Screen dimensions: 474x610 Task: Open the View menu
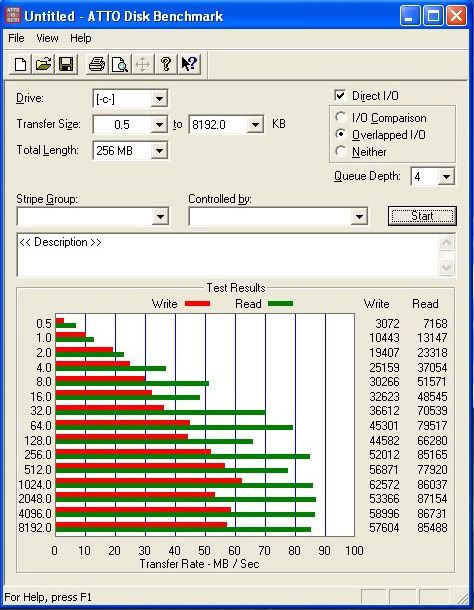tap(47, 38)
